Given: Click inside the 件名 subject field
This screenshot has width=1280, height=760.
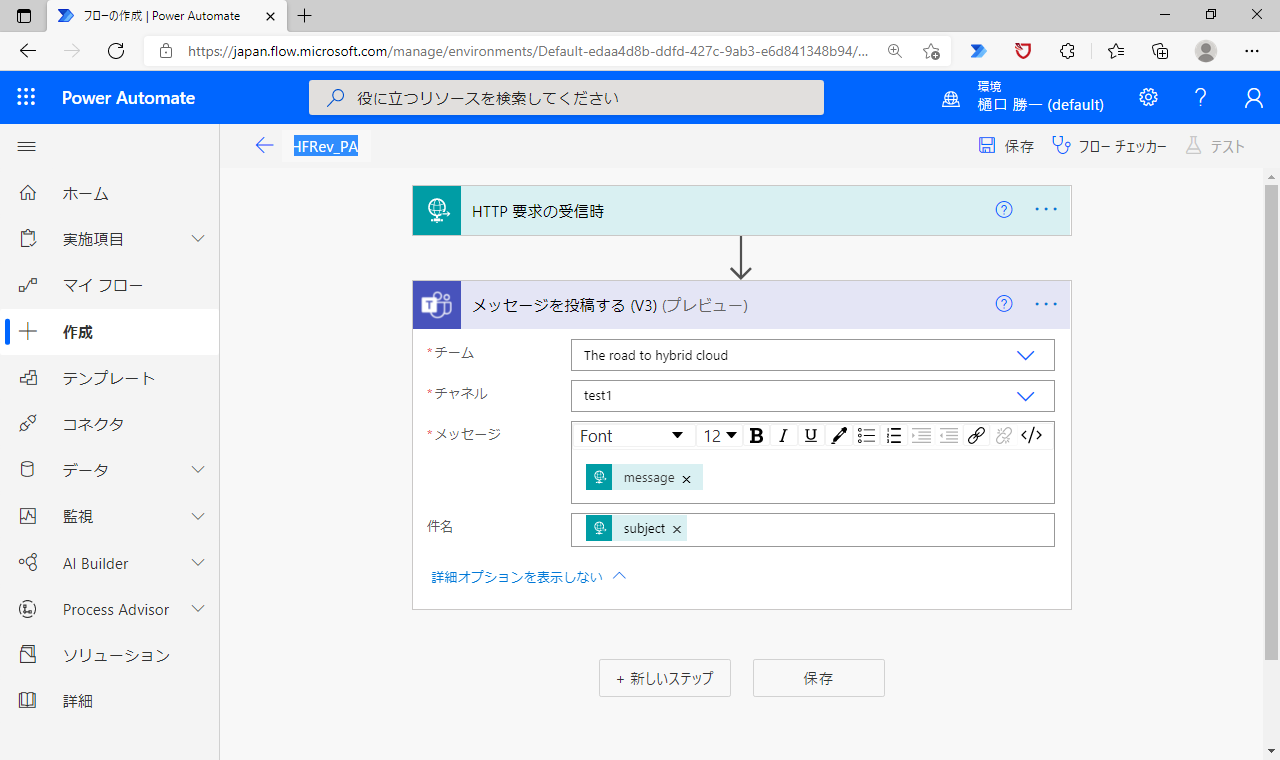Looking at the screenshot, I should point(813,530).
